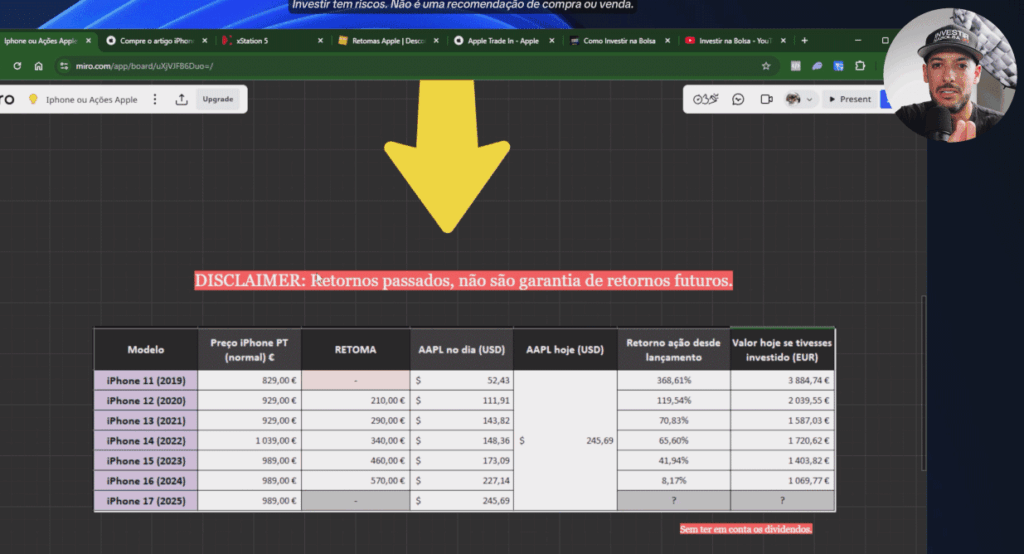
Task: Click the vertical scrollbar on board
Action: point(923,383)
